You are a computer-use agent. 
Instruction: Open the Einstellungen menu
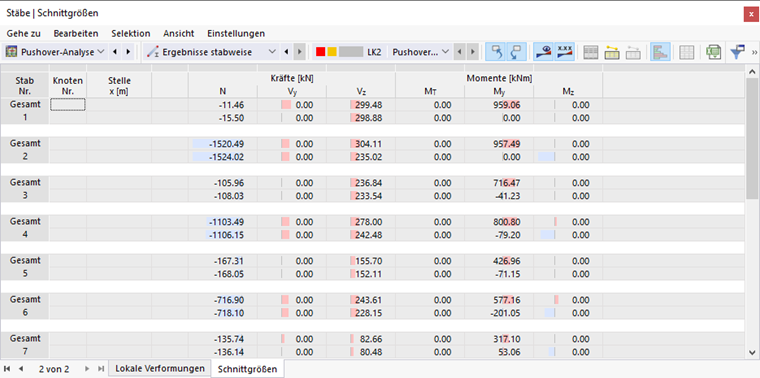[x=236, y=33]
